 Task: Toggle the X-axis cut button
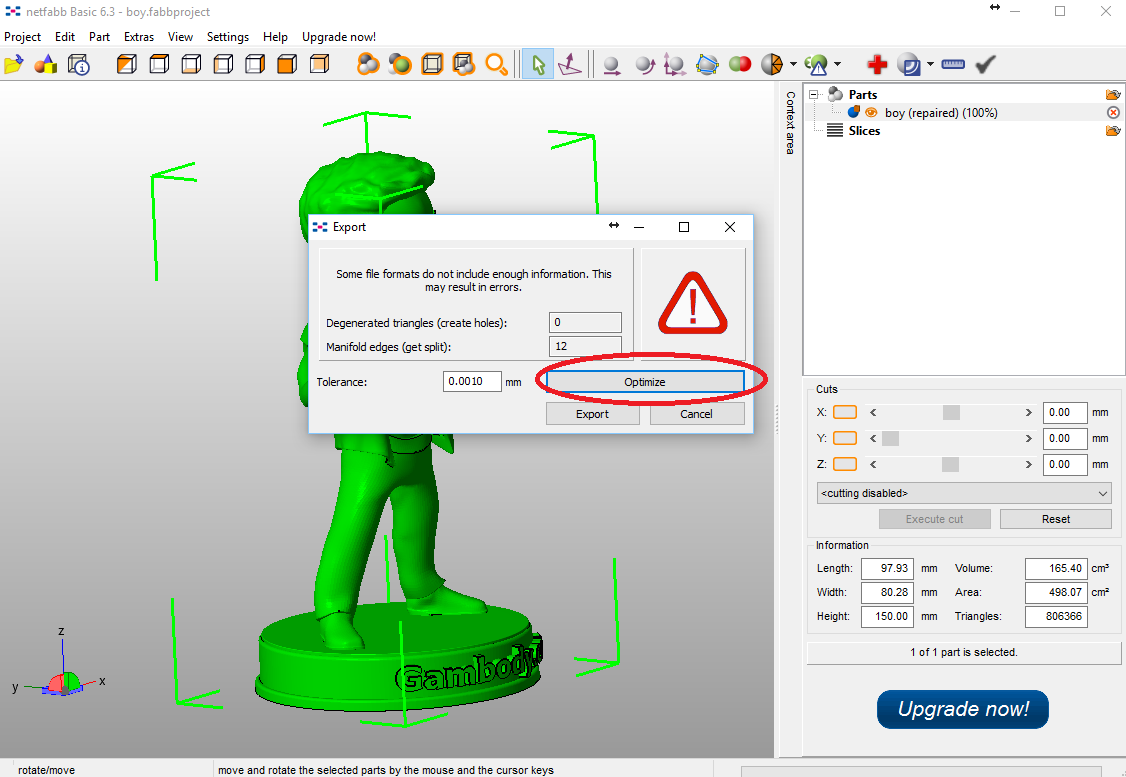[845, 412]
